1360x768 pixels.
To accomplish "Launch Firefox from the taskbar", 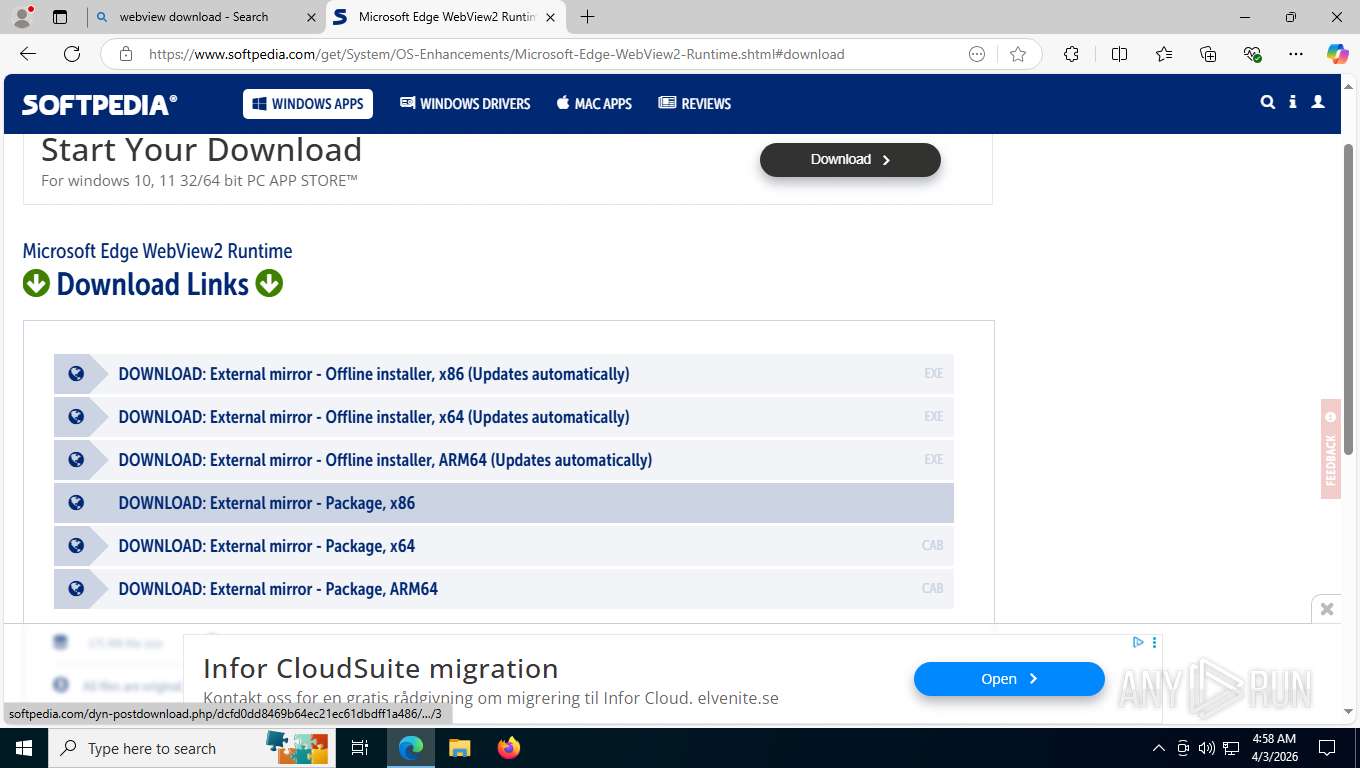I will pyautogui.click(x=509, y=748).
